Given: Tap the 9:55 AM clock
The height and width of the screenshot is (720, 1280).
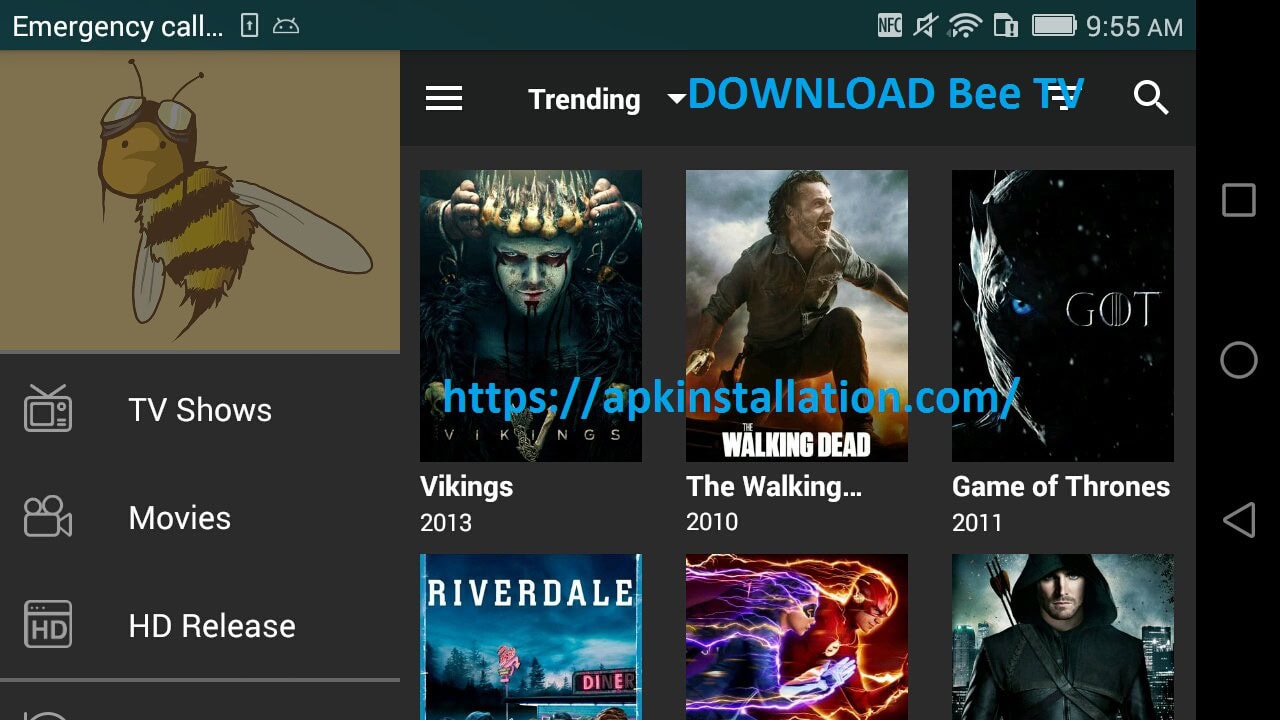Looking at the screenshot, I should (1135, 27).
